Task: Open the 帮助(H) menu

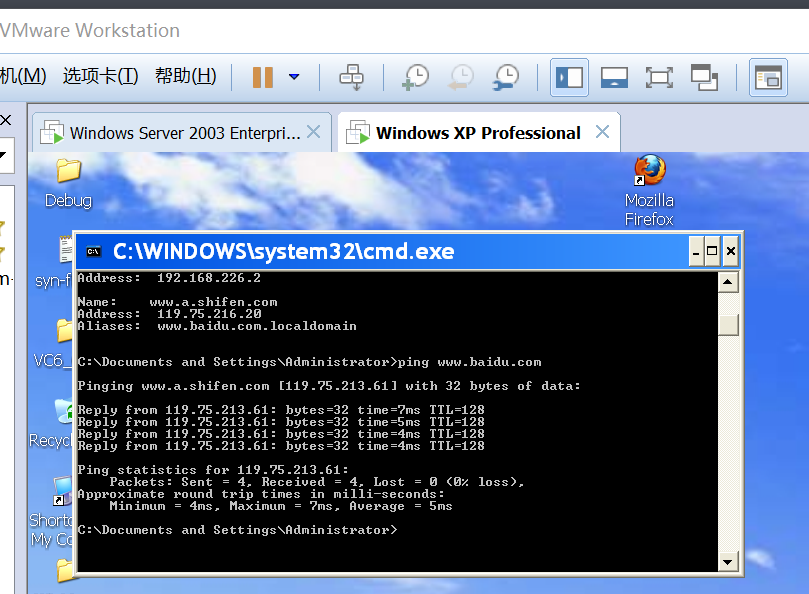Action: click(186, 76)
